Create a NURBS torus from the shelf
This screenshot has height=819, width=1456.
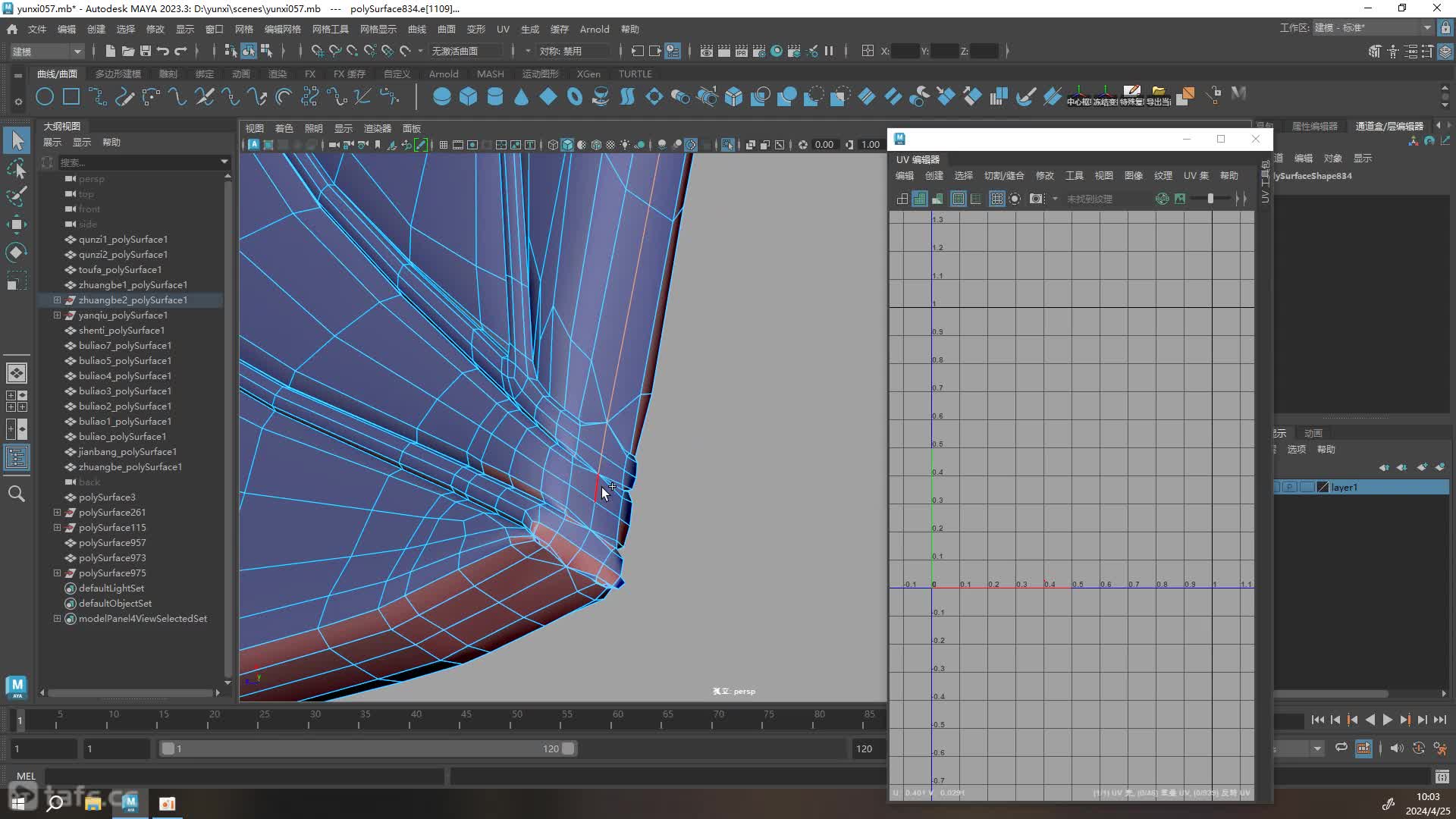[x=574, y=96]
